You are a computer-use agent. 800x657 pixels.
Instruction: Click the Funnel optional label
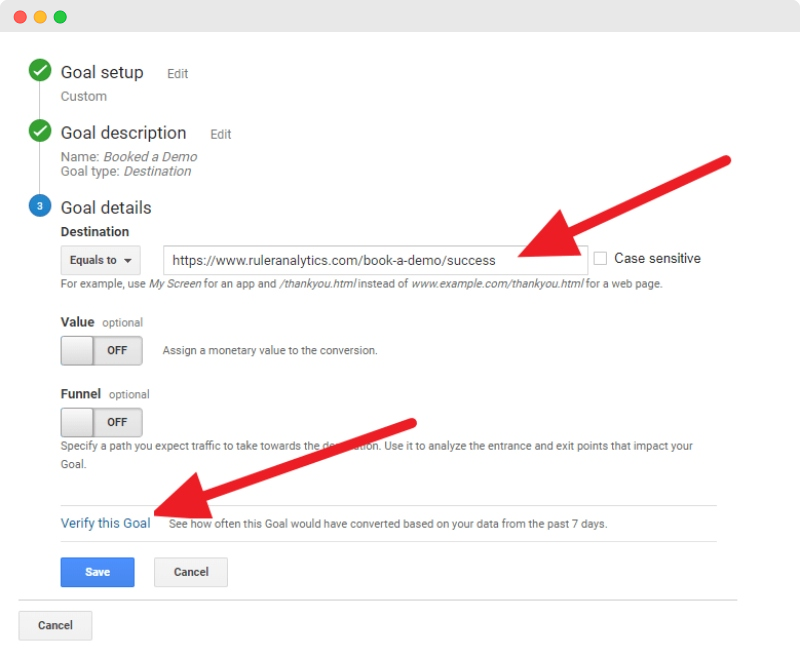tap(105, 394)
